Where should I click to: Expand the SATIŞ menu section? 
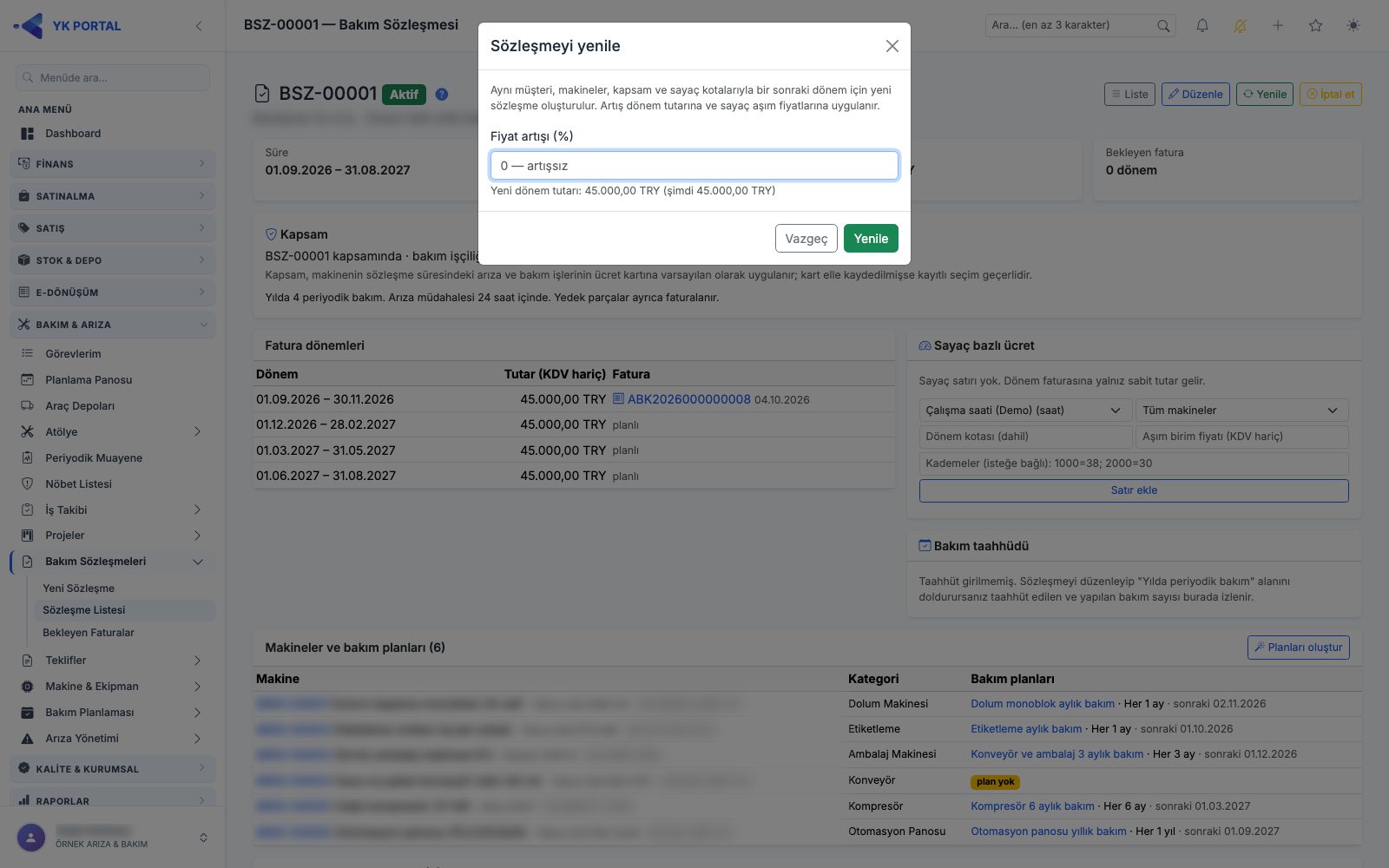point(113,228)
